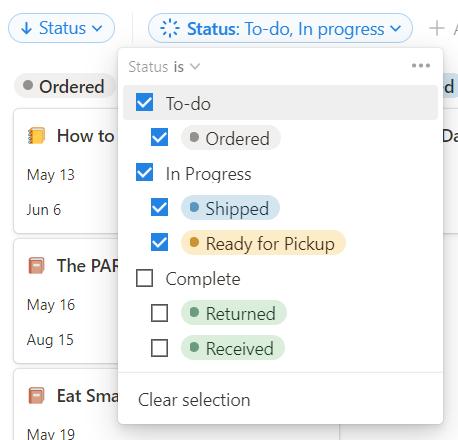Click the three-dot more options icon
This screenshot has width=458, height=440.
click(x=421, y=66)
